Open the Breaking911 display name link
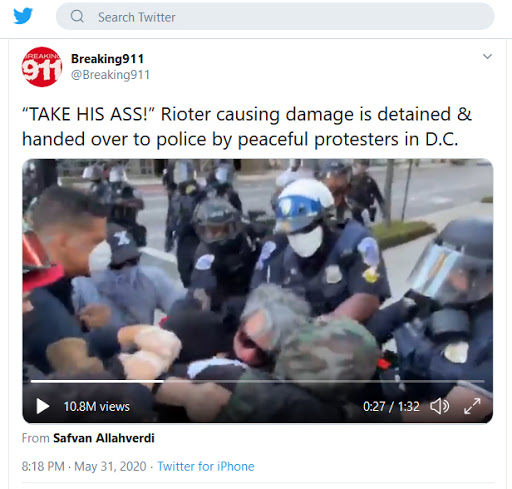 tap(107, 59)
